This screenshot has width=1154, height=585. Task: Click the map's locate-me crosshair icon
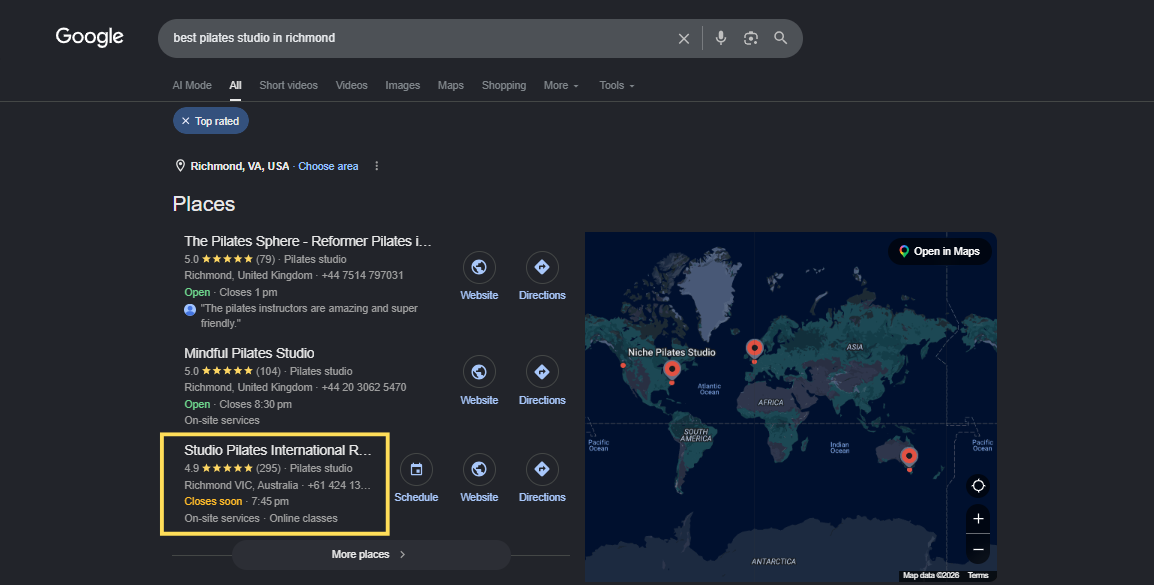tap(978, 486)
